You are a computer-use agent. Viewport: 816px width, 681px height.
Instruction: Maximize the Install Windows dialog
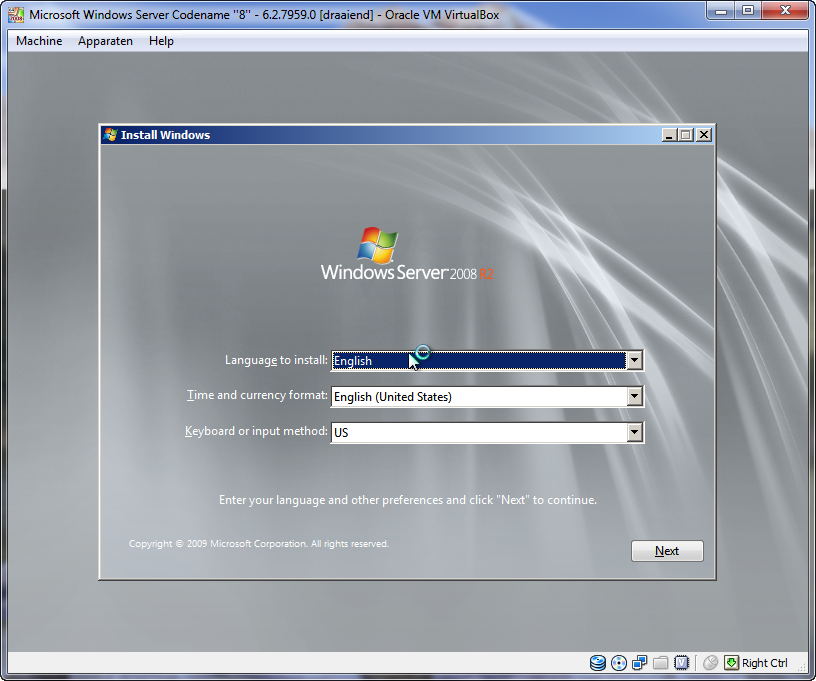point(686,135)
